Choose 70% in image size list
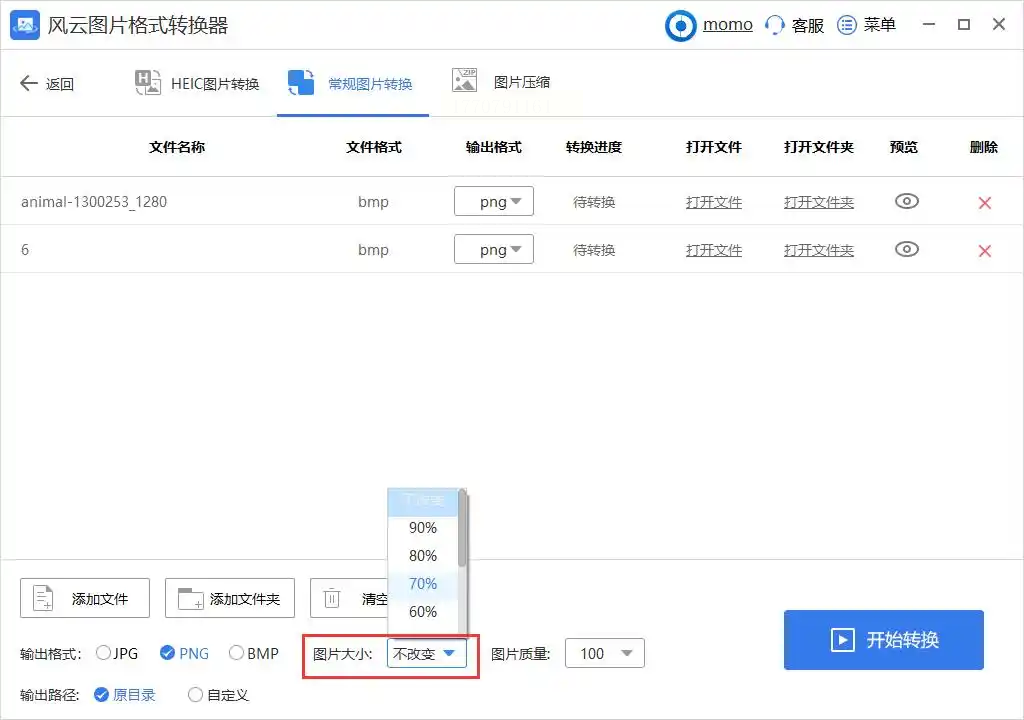Image resolution: width=1024 pixels, height=720 pixels. click(x=423, y=583)
